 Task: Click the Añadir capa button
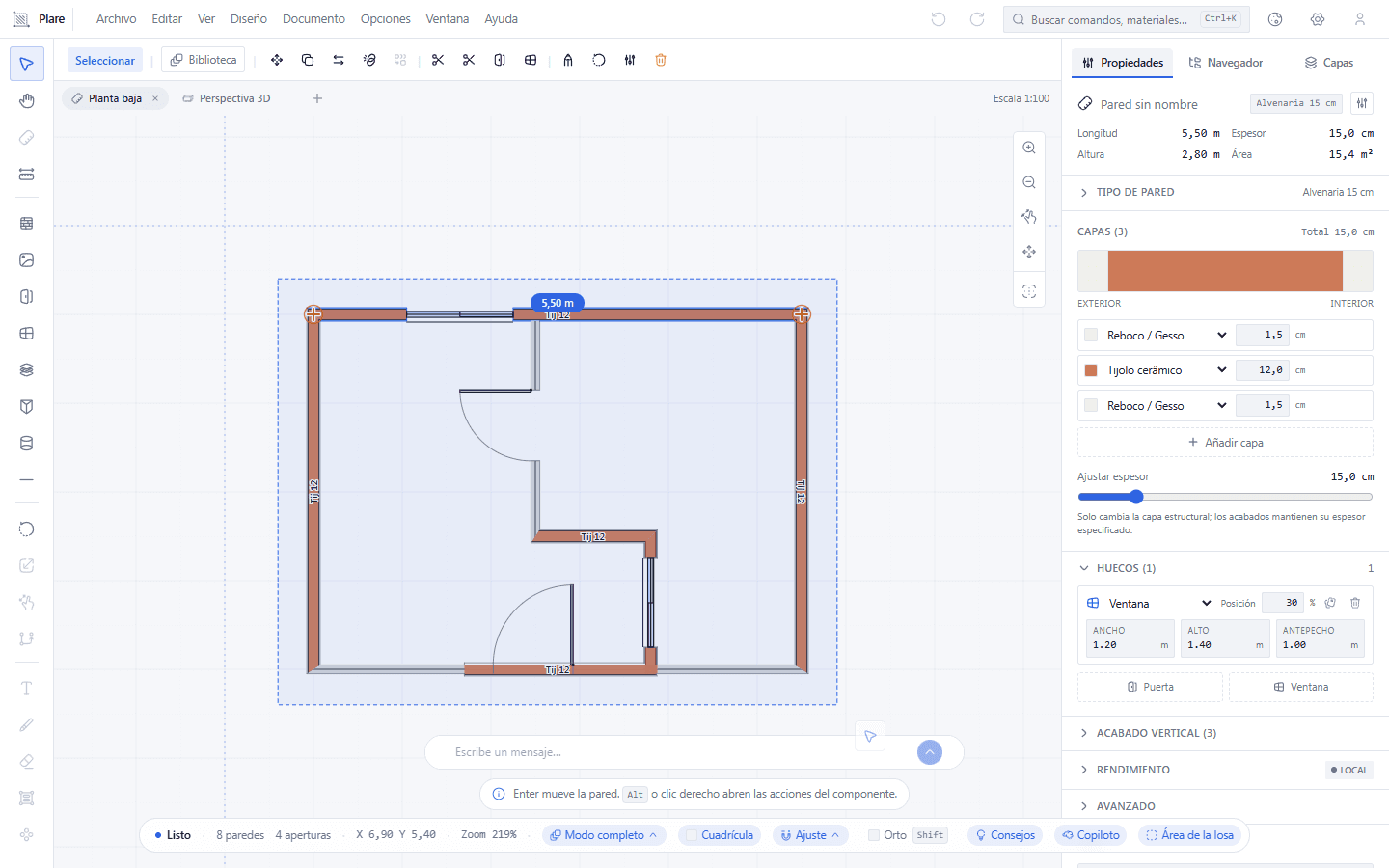coord(1225,443)
